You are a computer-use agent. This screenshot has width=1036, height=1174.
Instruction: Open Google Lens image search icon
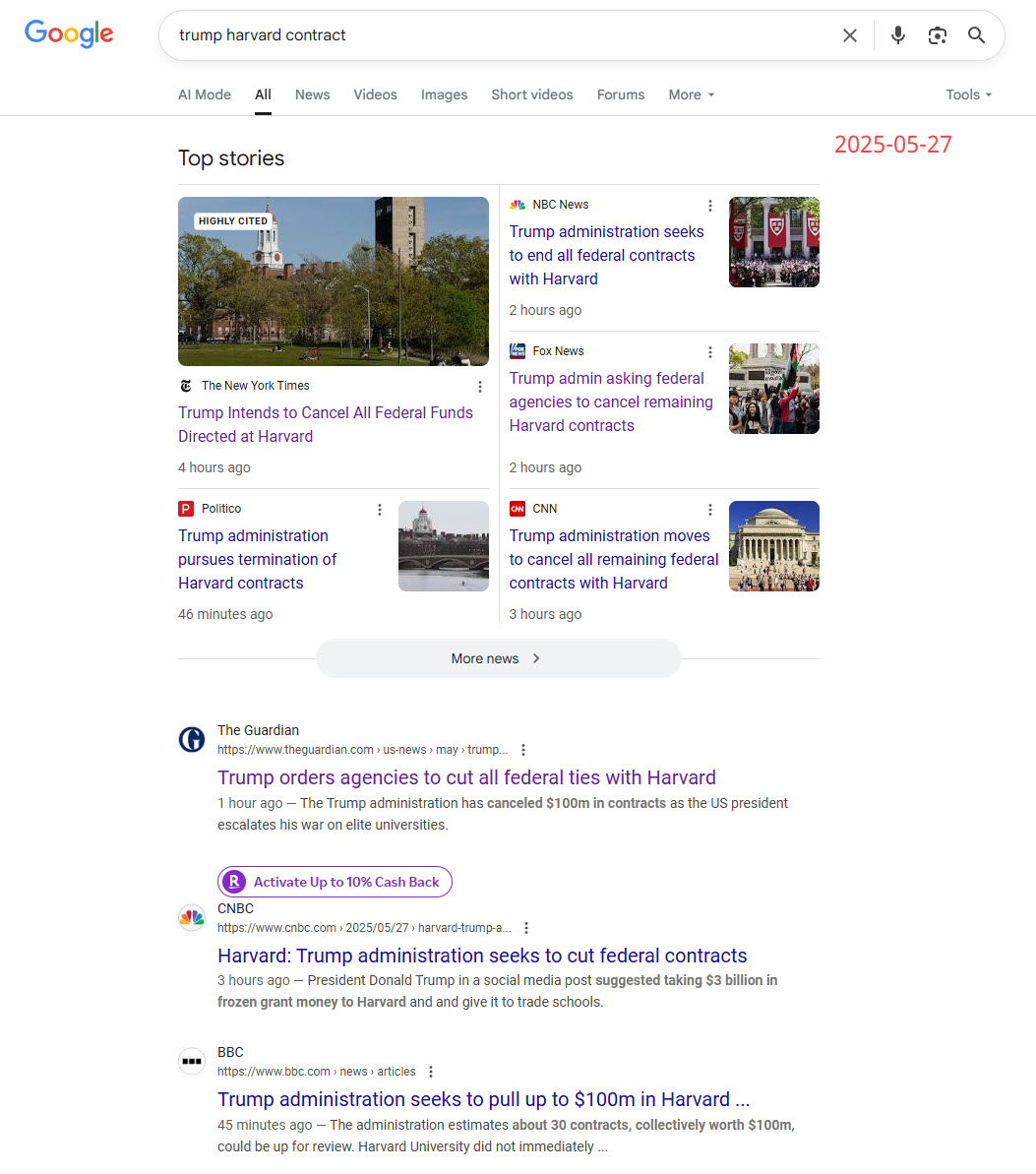[937, 35]
